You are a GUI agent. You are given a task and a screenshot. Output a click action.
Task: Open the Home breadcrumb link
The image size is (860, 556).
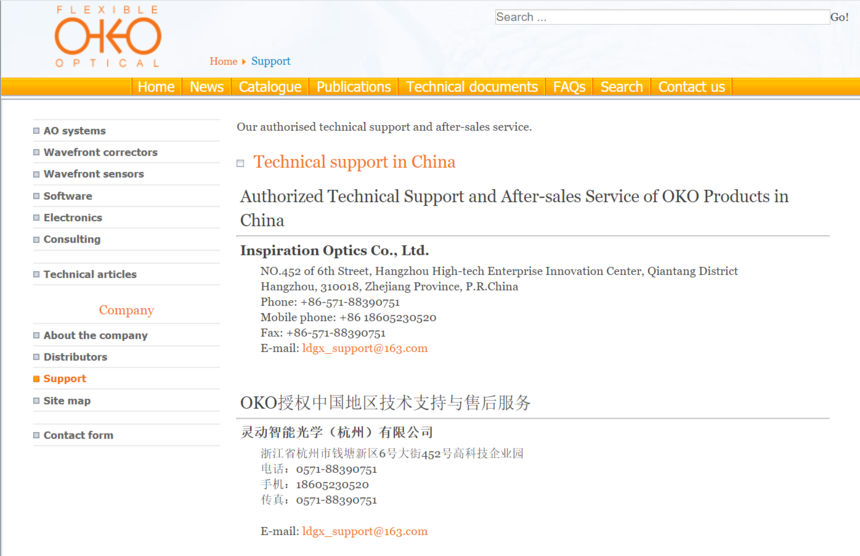pyautogui.click(x=223, y=61)
